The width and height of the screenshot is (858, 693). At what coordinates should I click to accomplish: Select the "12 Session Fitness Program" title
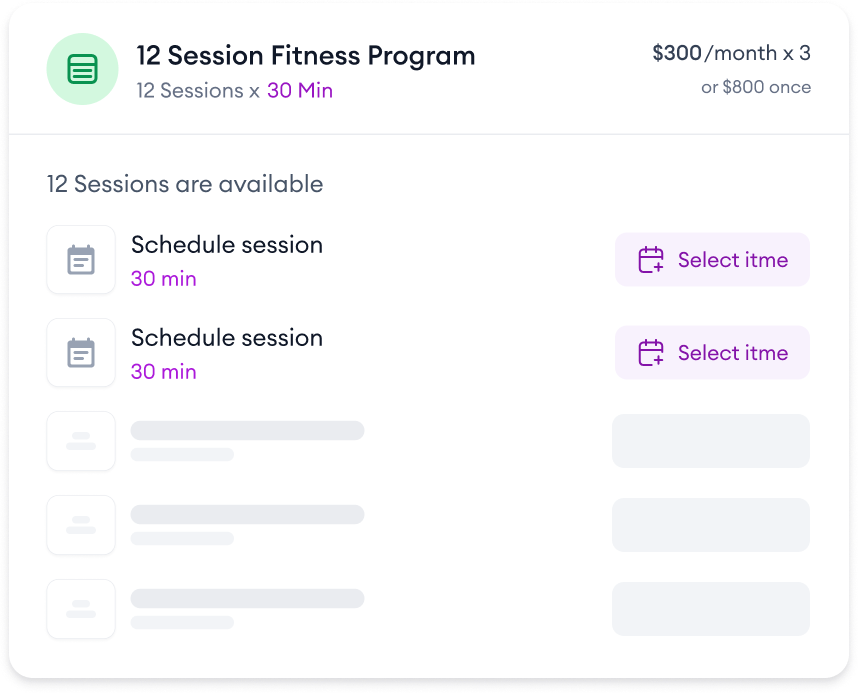(x=306, y=56)
